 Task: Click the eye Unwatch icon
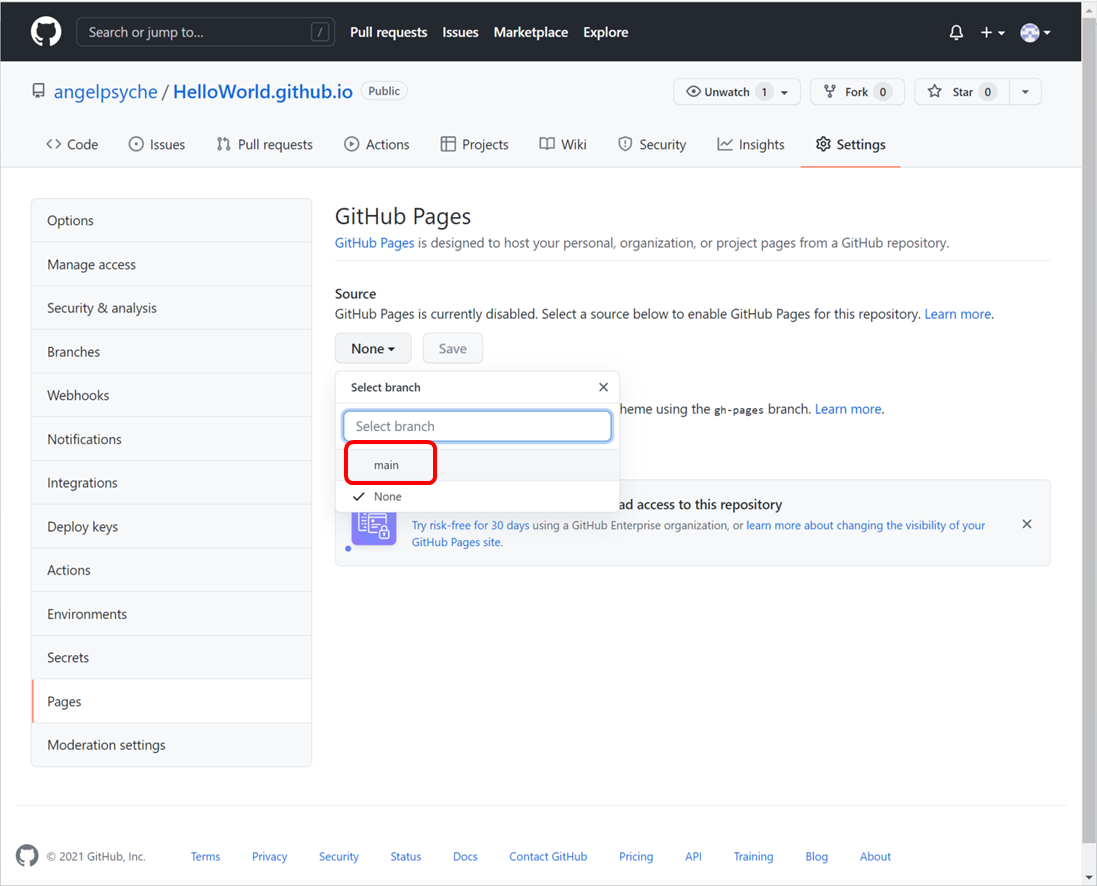tap(693, 91)
